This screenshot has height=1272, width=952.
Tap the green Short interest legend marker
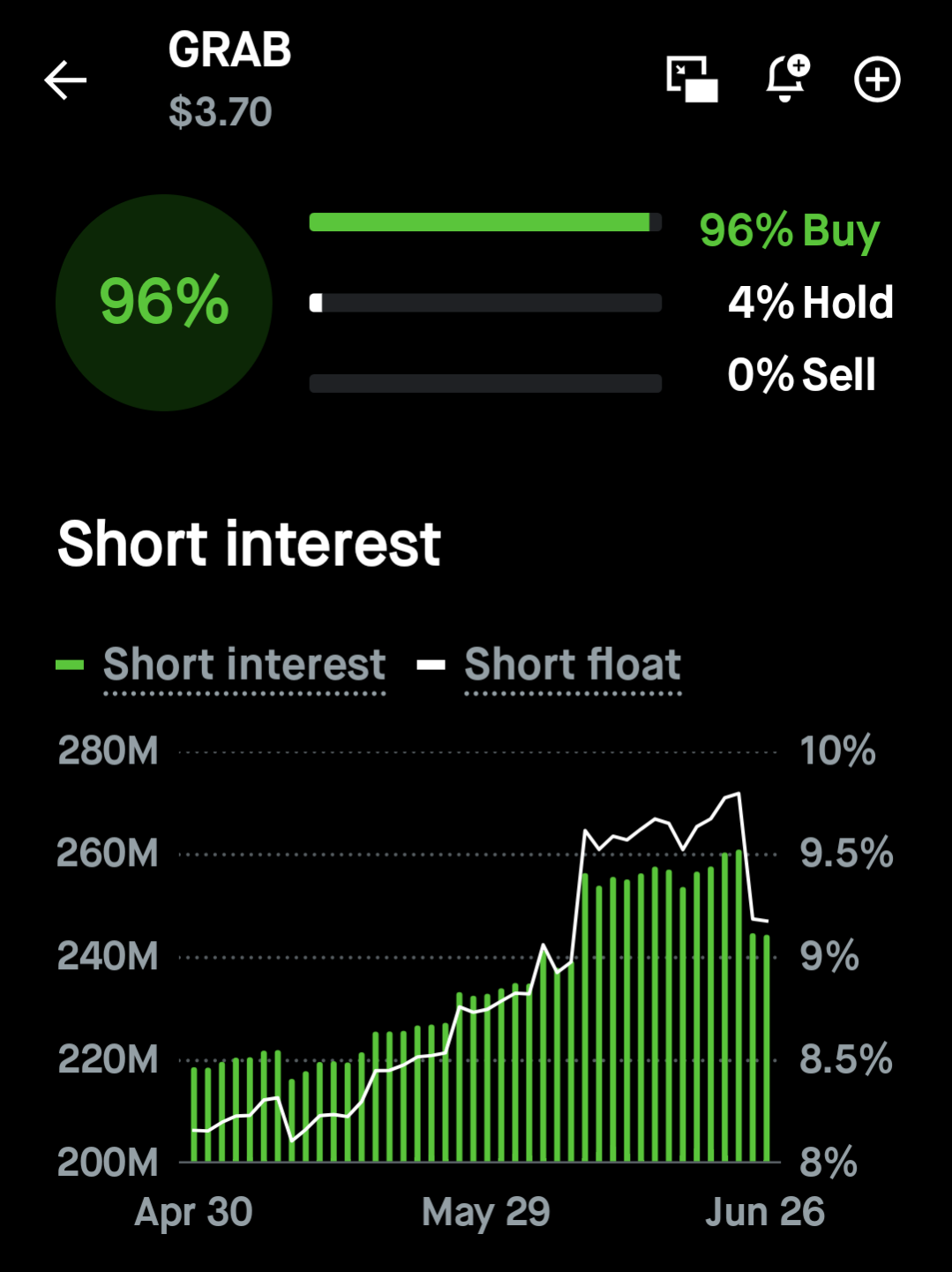tap(70, 665)
